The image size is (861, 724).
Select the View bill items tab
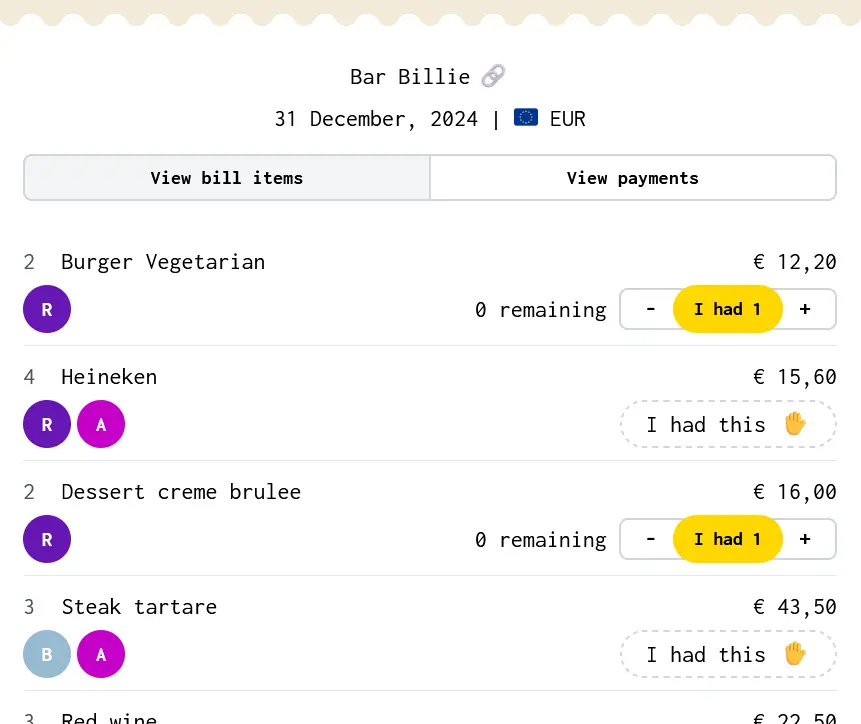click(x=226, y=177)
